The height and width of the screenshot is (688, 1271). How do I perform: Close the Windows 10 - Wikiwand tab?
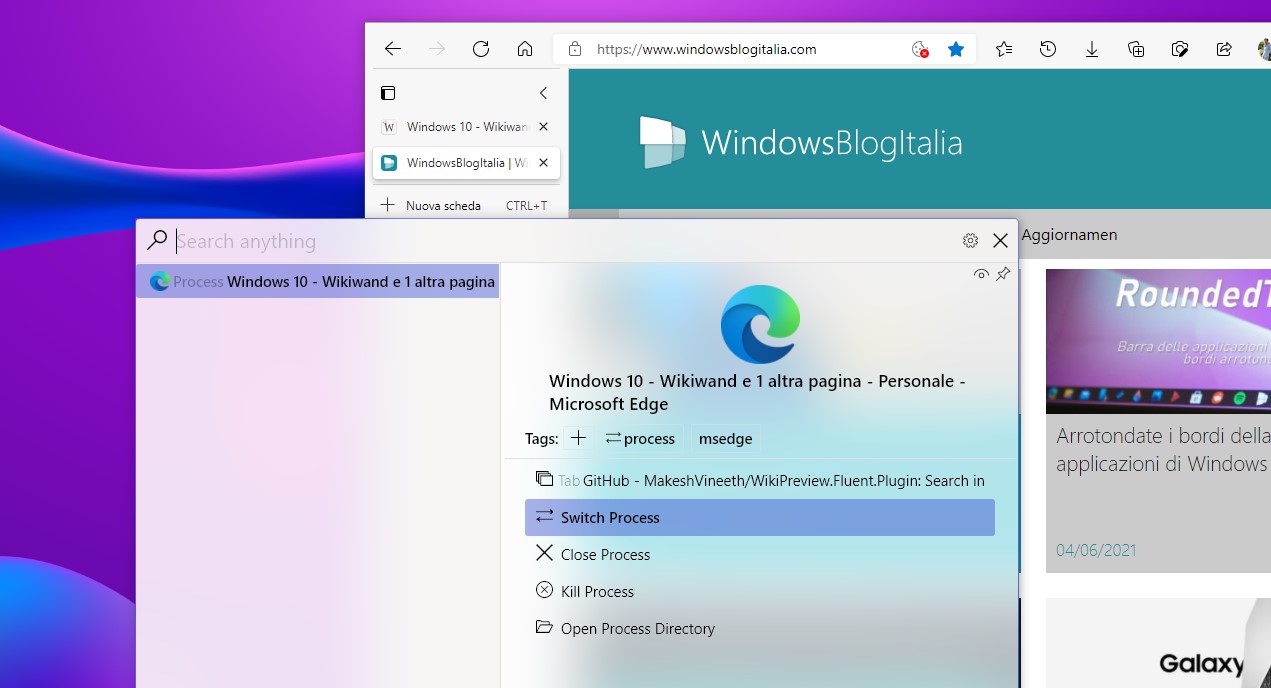(x=543, y=127)
